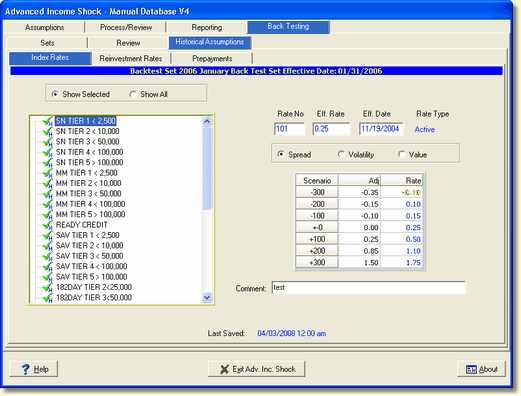
Task: Open the Sets sub-tab
Action: click(47, 43)
